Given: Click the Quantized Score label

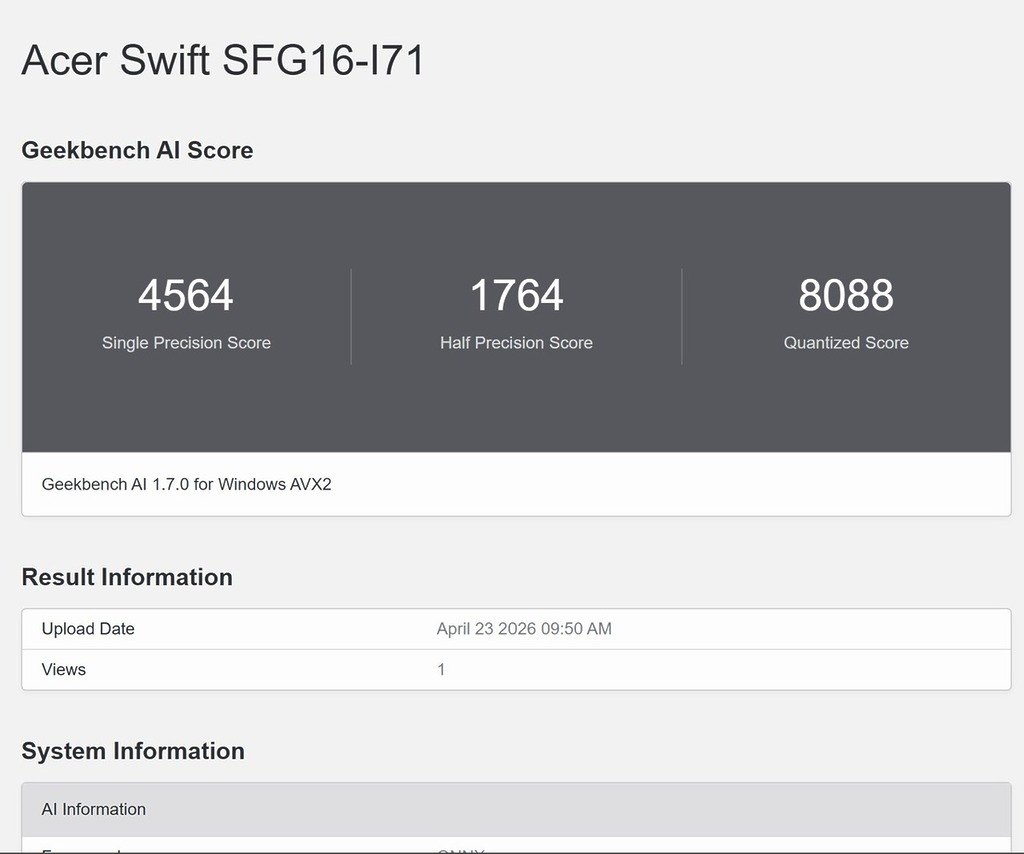Looking at the screenshot, I should point(846,343).
